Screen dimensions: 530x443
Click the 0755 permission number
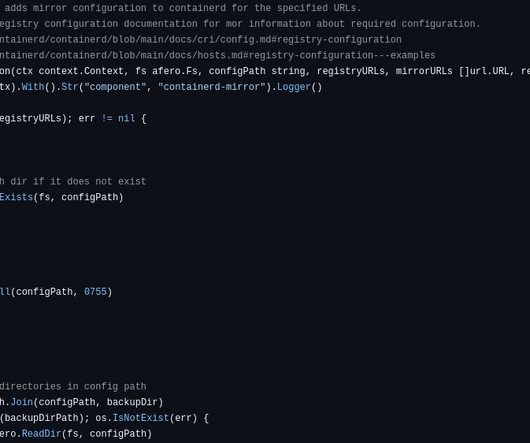click(95, 292)
